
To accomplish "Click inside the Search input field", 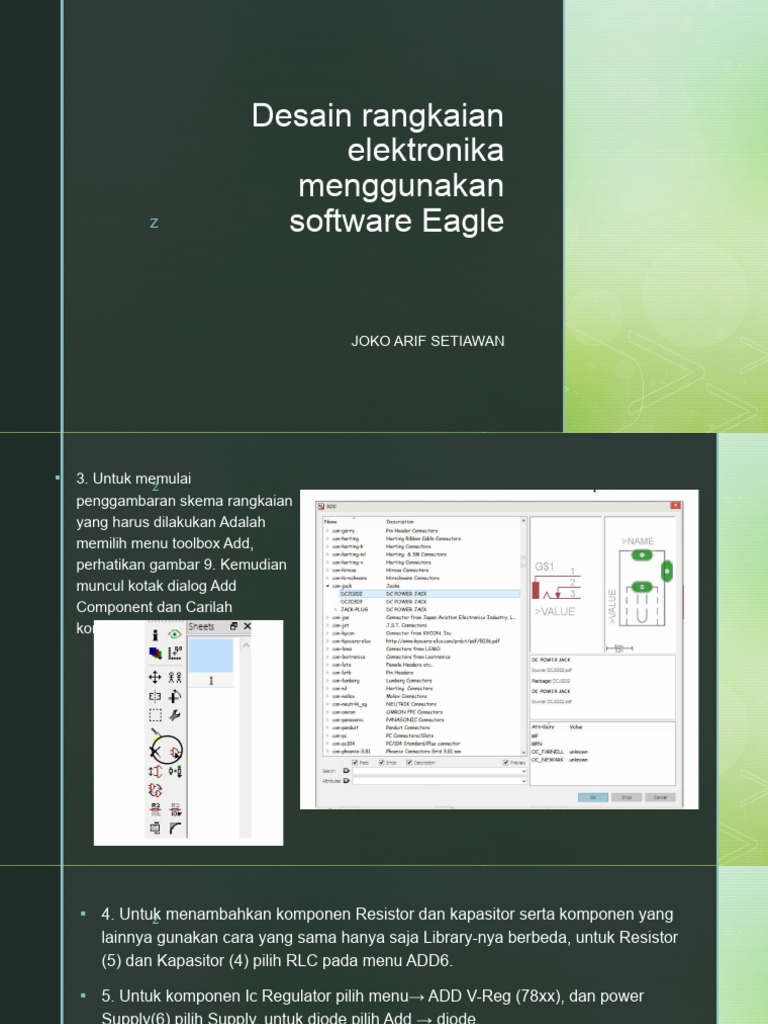I will click(439, 771).
